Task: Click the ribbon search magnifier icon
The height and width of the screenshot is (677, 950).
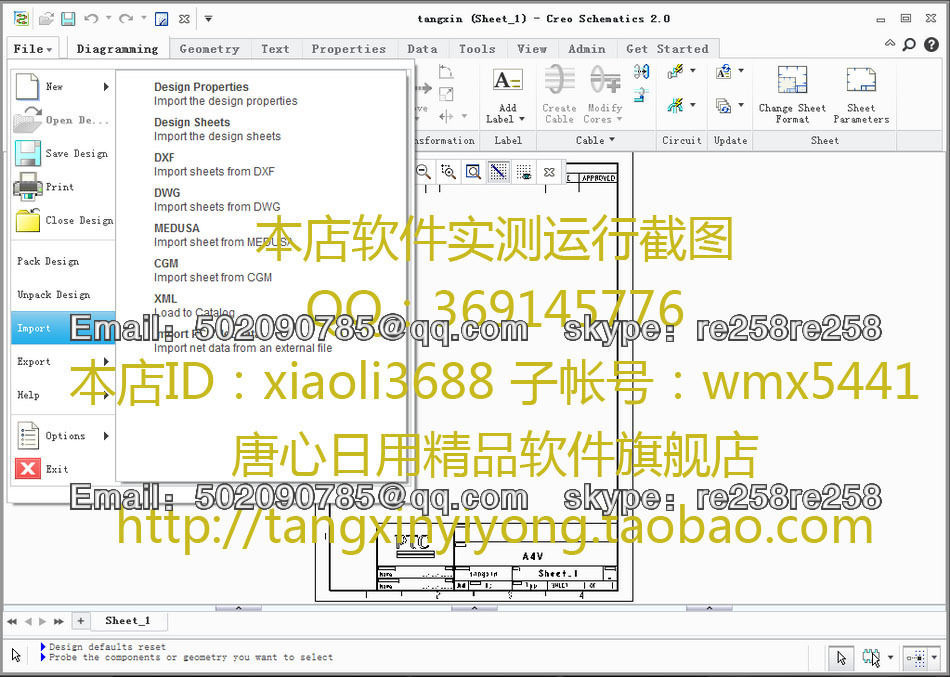Action: tap(909, 44)
